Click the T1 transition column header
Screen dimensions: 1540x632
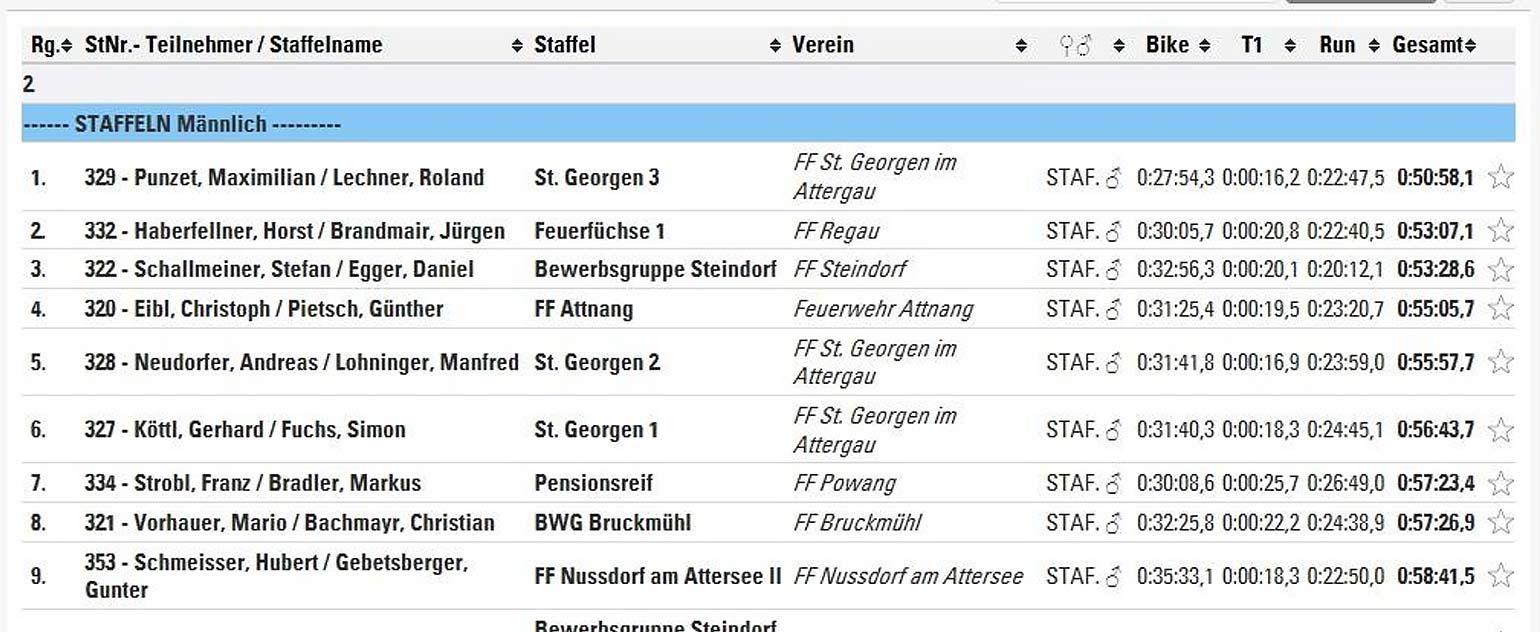point(1252,45)
